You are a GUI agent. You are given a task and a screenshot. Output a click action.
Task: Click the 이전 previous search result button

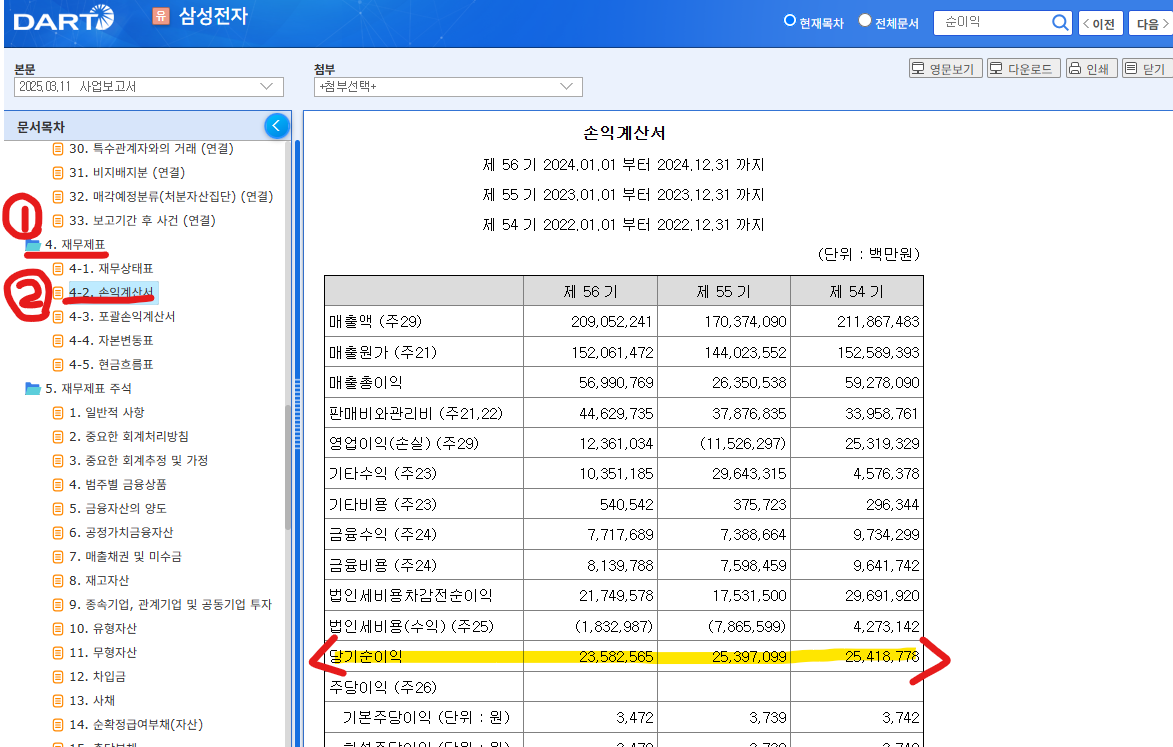coord(1100,22)
